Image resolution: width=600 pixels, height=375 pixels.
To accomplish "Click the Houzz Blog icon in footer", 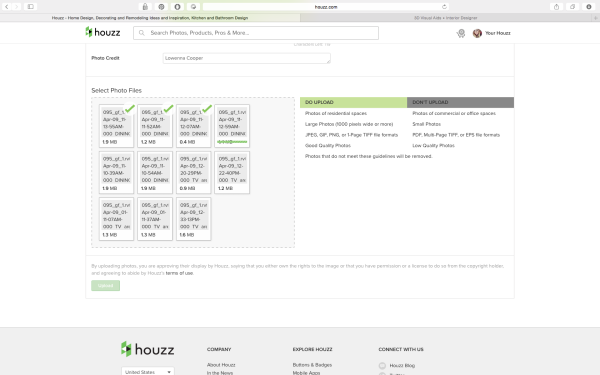I will (382, 365).
